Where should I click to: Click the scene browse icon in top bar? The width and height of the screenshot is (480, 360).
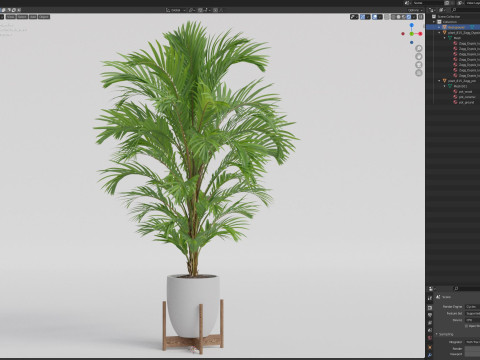point(407,3)
